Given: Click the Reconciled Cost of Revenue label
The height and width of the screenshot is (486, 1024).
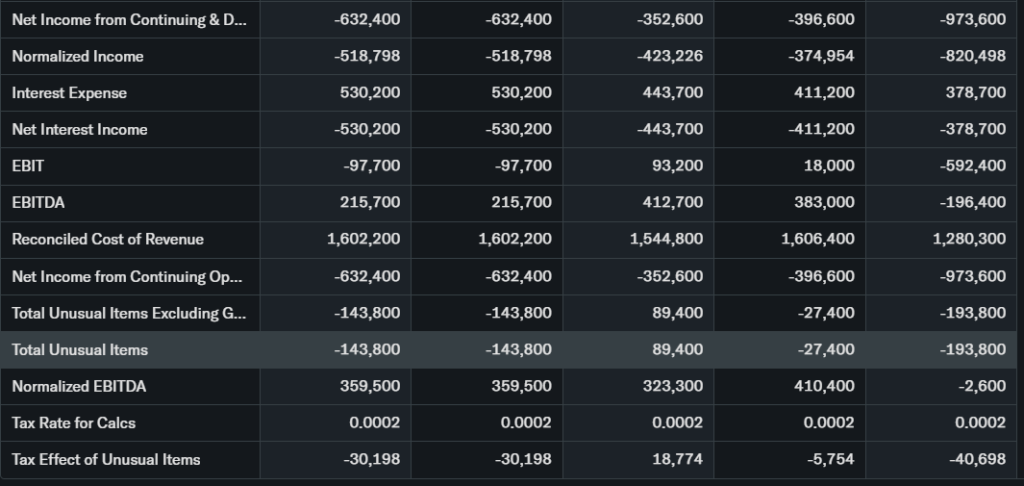Looking at the screenshot, I should (108, 240).
